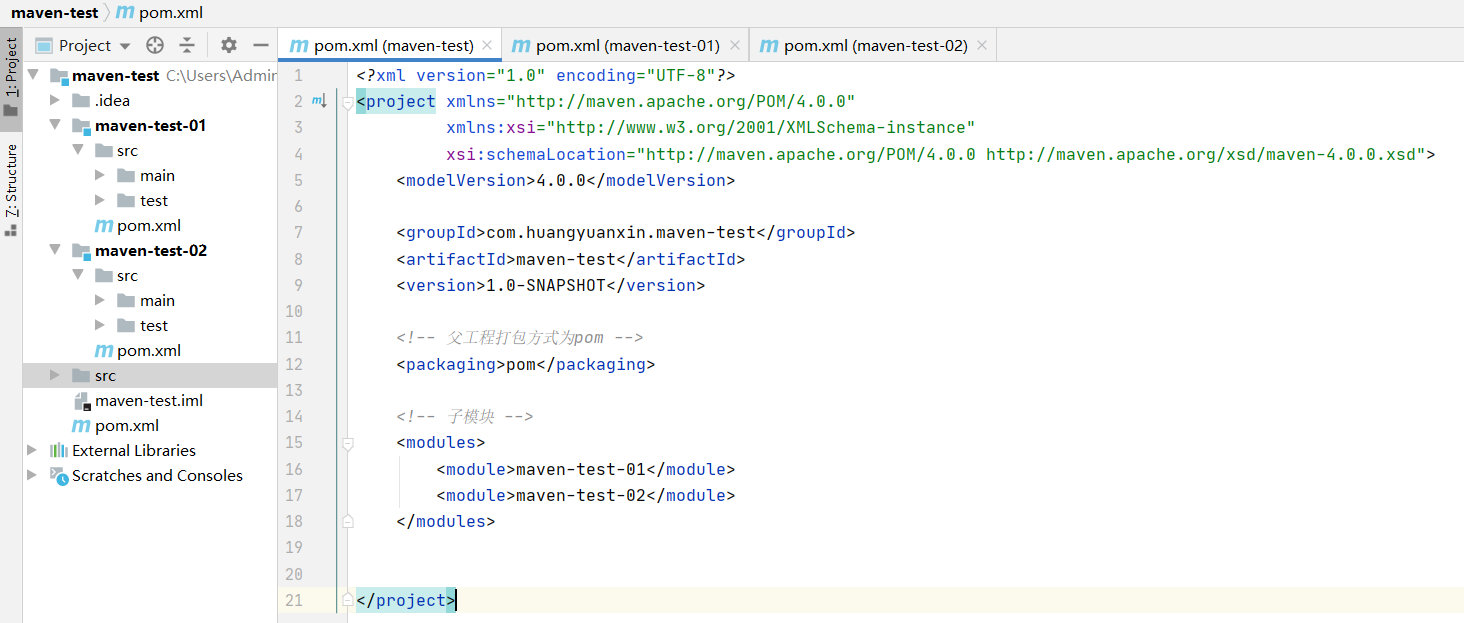Click the packaging pom line
The width and height of the screenshot is (1464, 623).
coord(526,364)
